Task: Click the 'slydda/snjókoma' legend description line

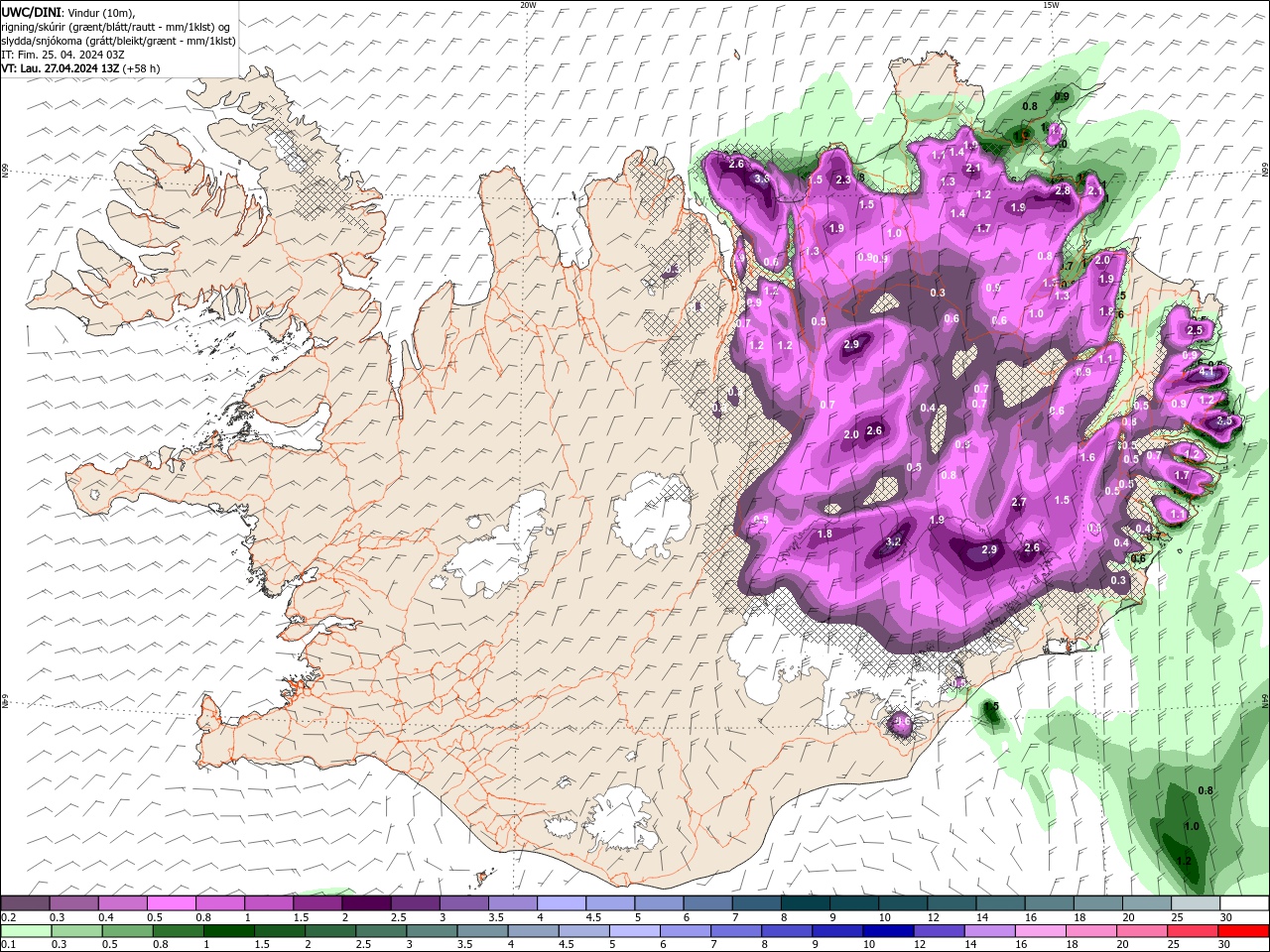Action: (118, 41)
